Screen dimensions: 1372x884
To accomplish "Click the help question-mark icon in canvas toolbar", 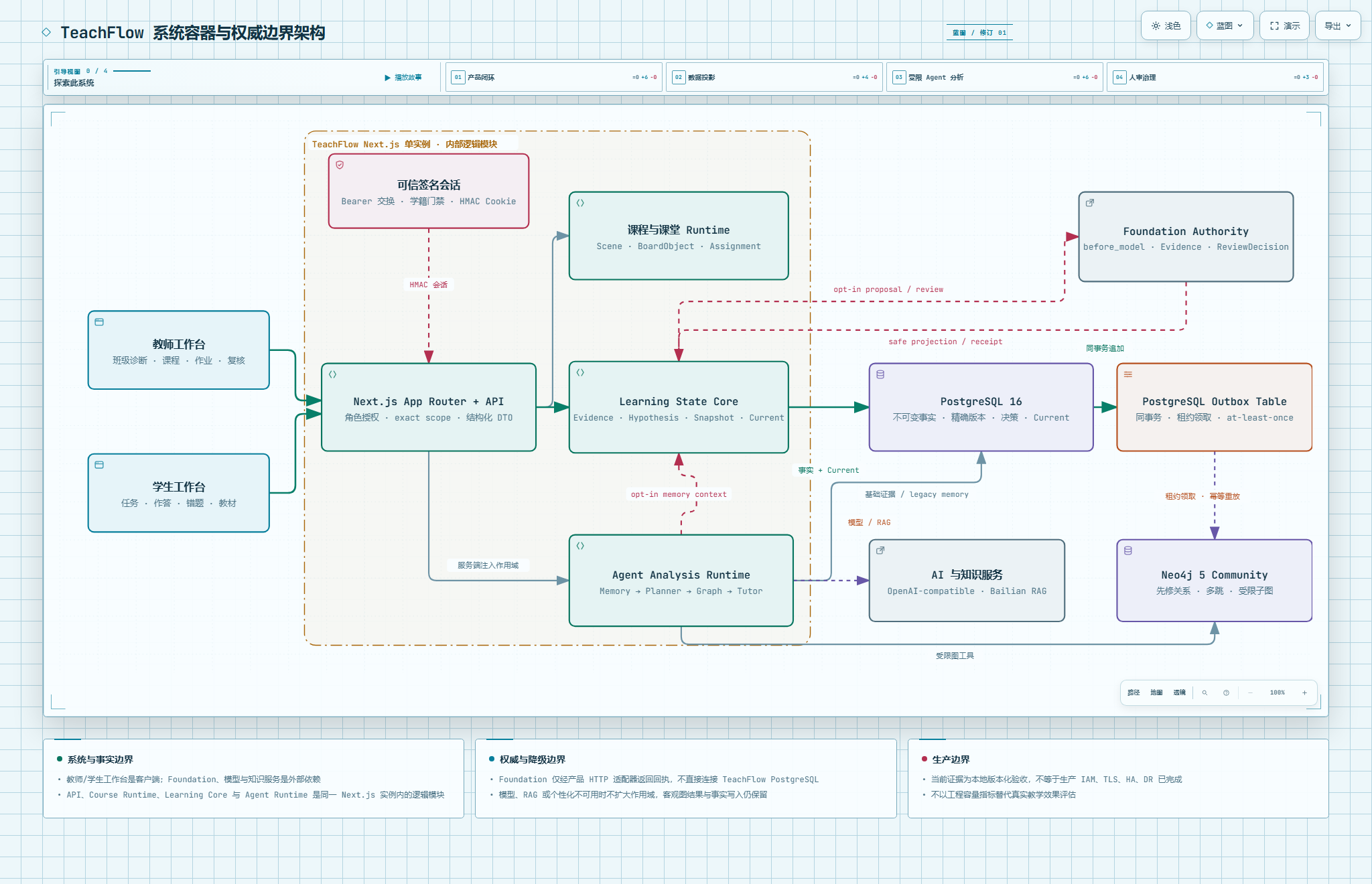I will (x=1226, y=692).
